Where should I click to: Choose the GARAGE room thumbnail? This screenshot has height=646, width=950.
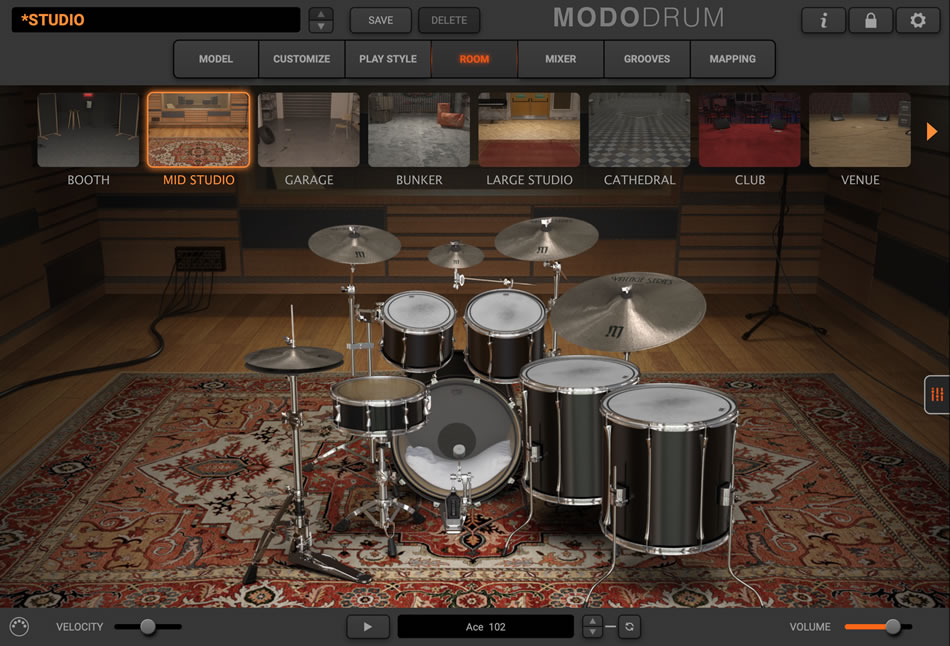pos(309,130)
